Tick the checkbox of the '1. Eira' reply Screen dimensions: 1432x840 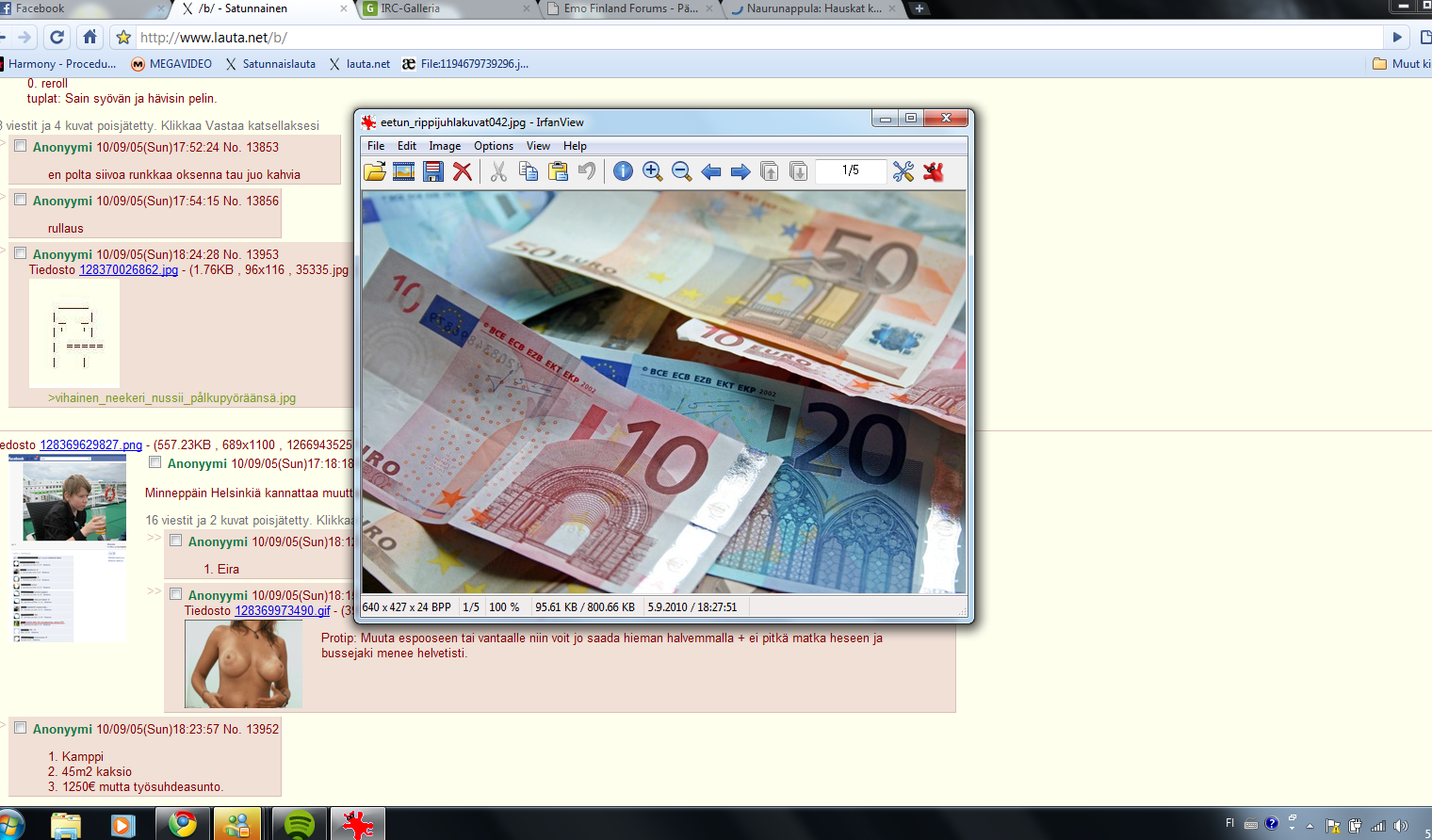click(x=175, y=541)
